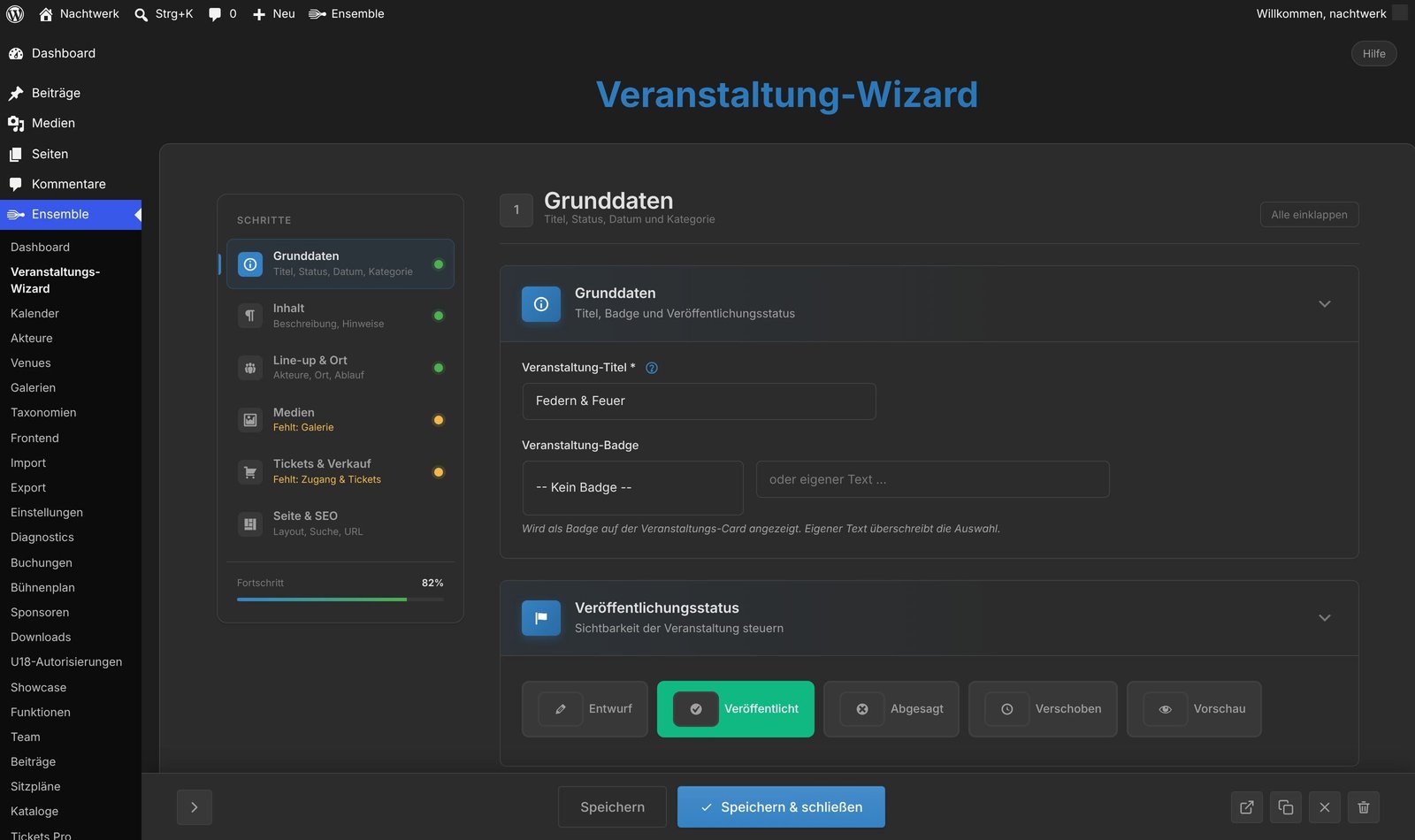This screenshot has width=1415, height=840.
Task: Click the external link icon in the bottom bar
Action: pos(1247,807)
